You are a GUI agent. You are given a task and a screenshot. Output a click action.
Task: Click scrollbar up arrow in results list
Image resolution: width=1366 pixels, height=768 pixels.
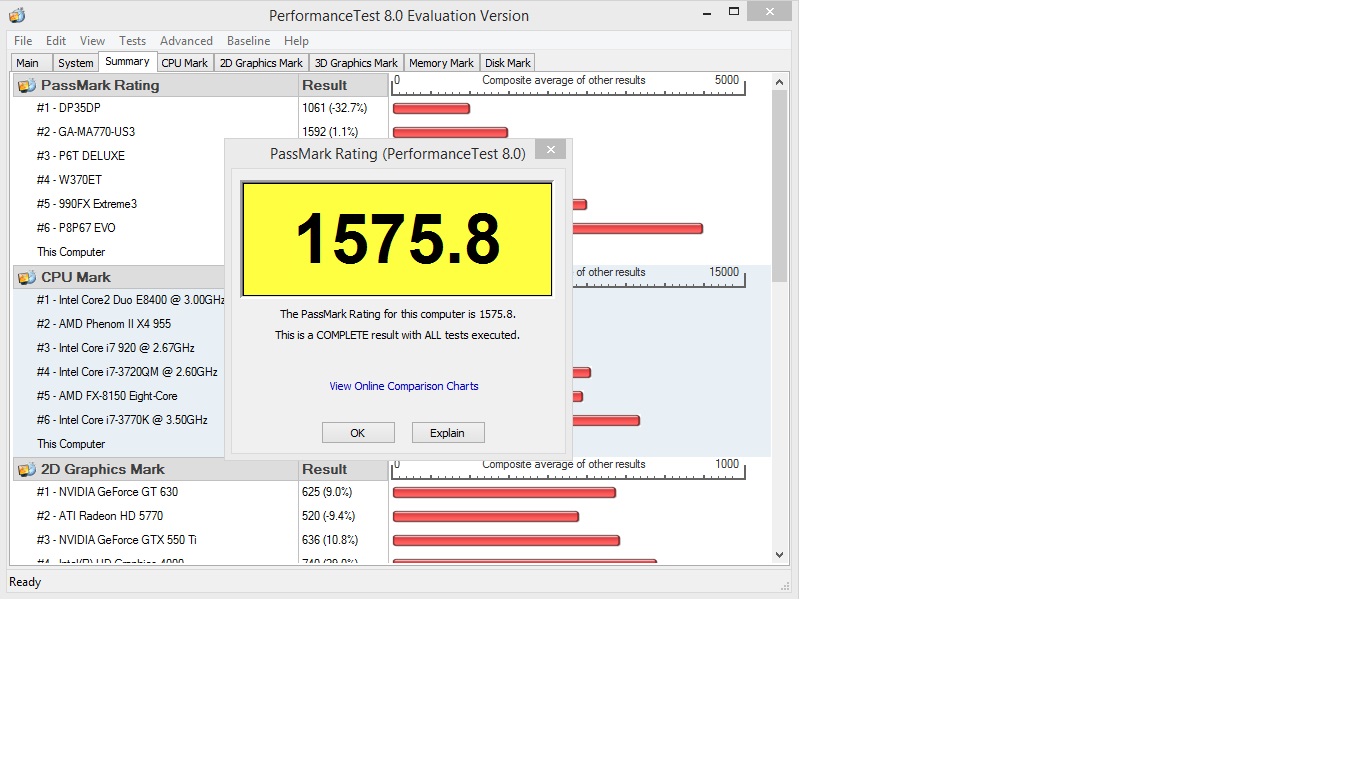point(780,82)
